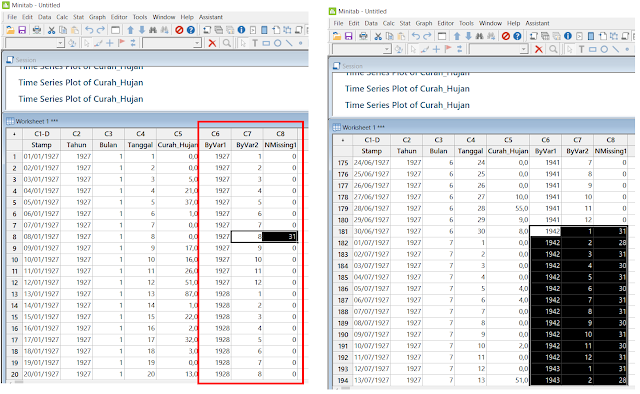Open File menu in left window
Screen dimensions: 640x394
click(12, 17)
